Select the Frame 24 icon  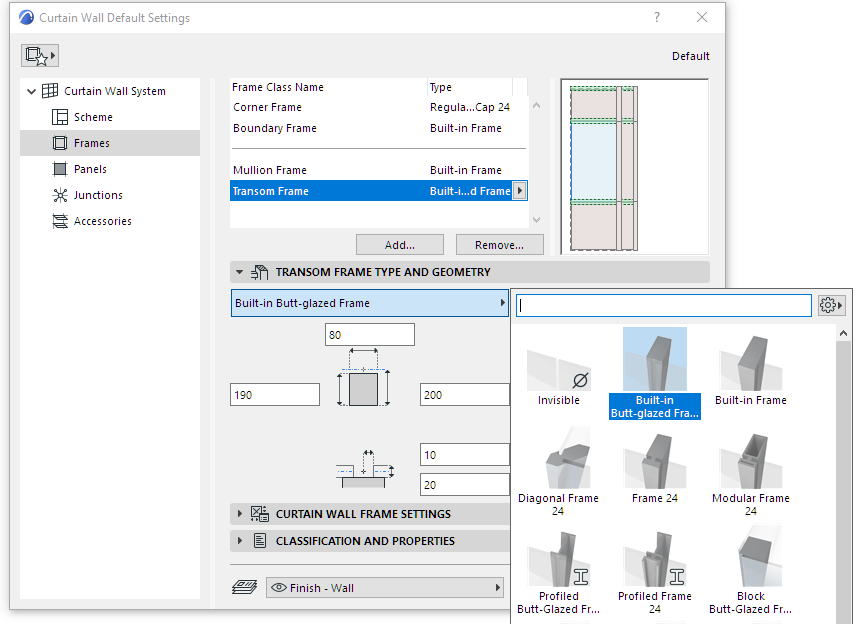pos(654,462)
